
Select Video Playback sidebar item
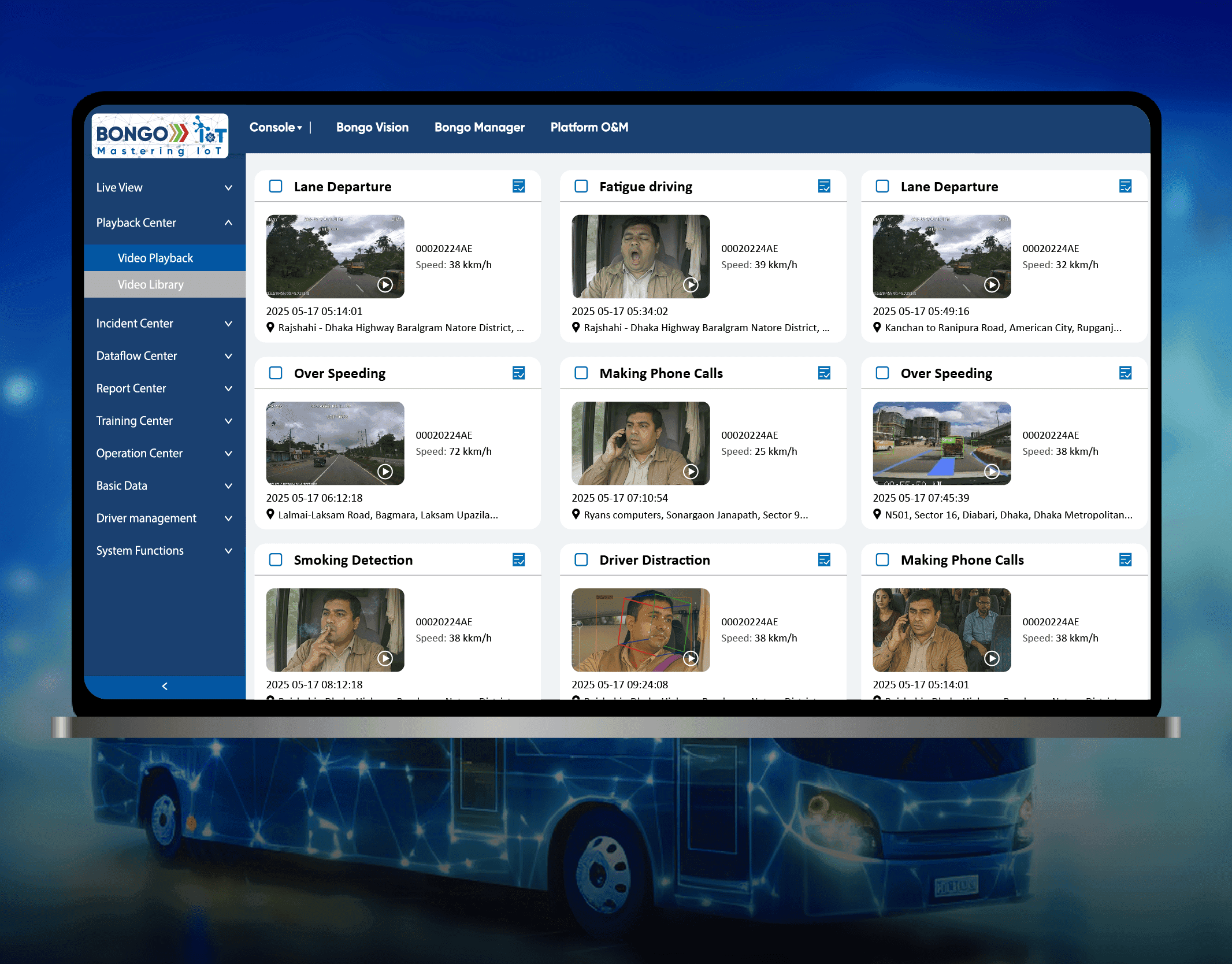click(155, 258)
